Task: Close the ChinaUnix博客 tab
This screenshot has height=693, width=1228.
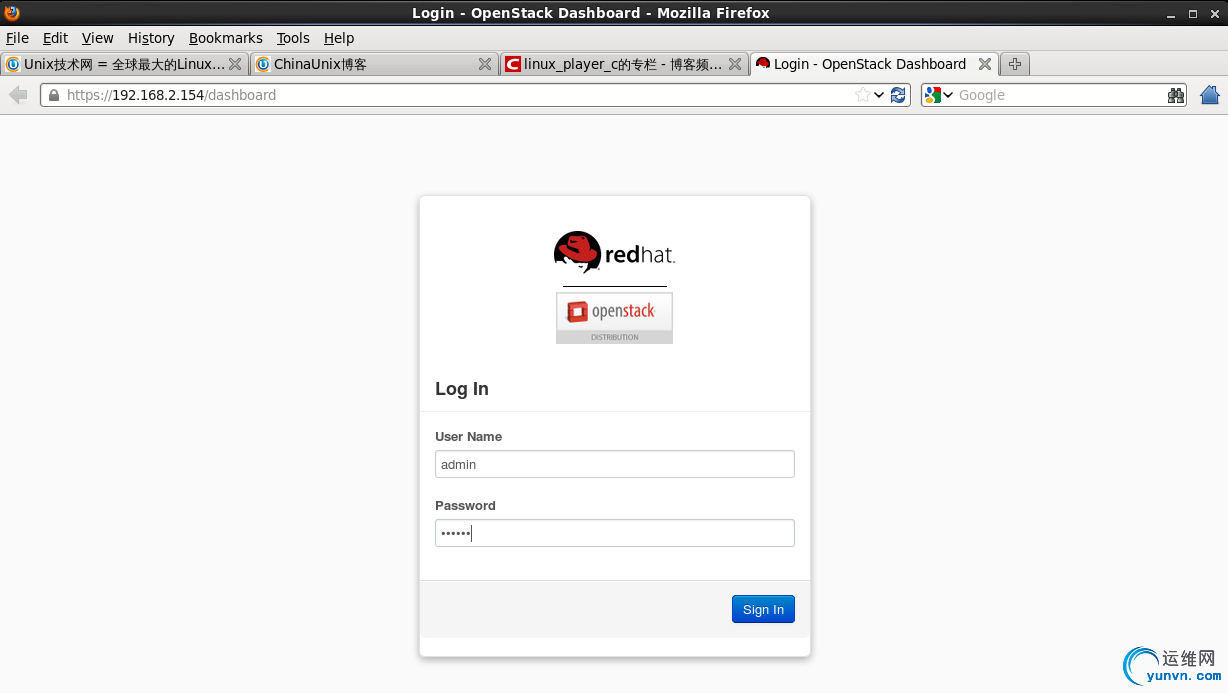Action: click(485, 64)
